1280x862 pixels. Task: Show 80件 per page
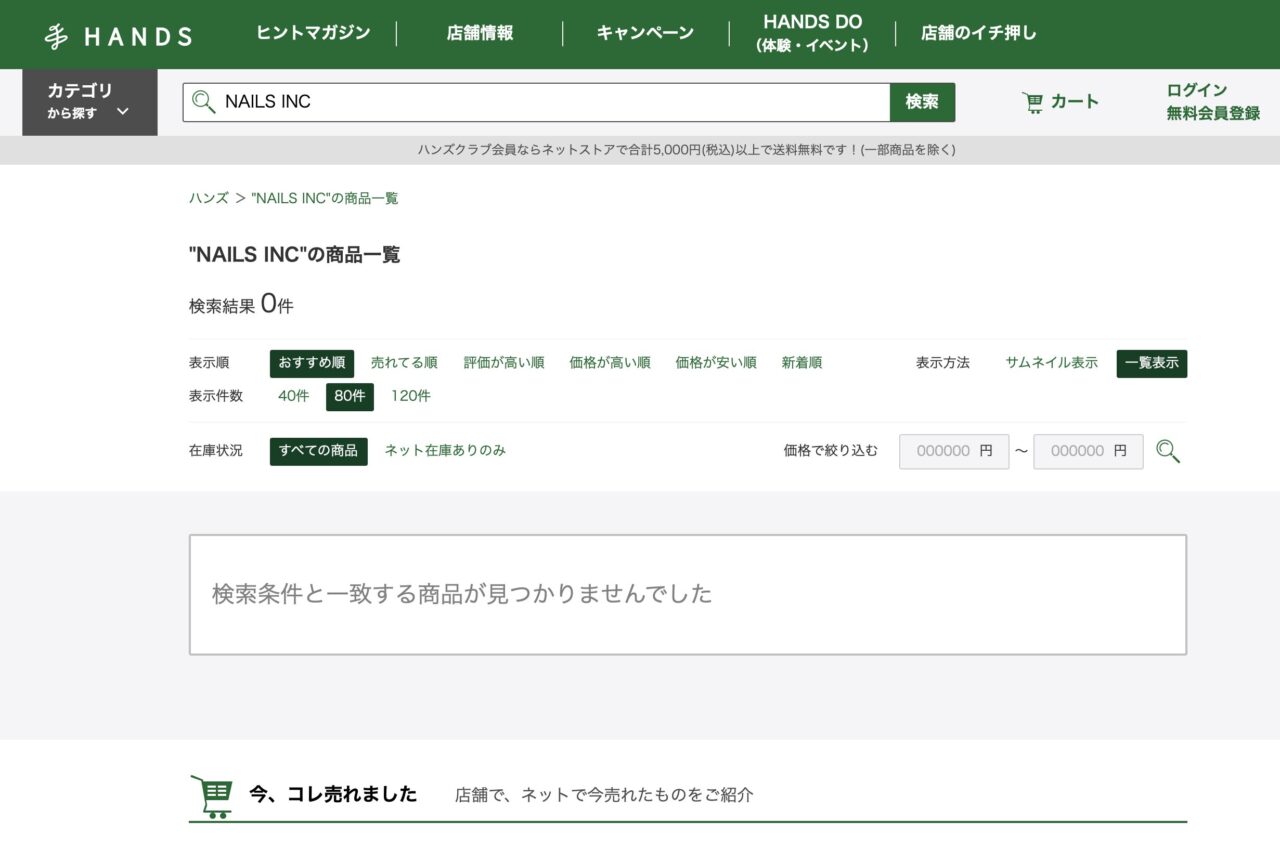350,397
